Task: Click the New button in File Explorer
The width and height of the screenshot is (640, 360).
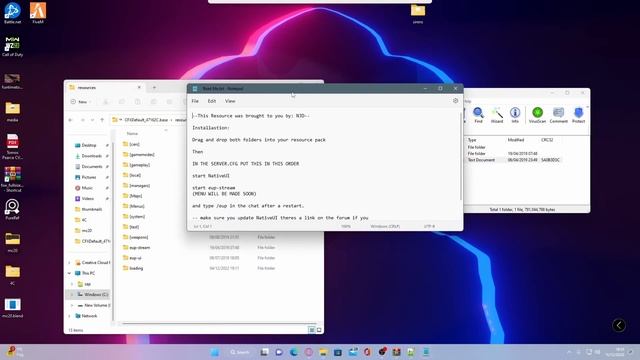Action: click(x=81, y=102)
